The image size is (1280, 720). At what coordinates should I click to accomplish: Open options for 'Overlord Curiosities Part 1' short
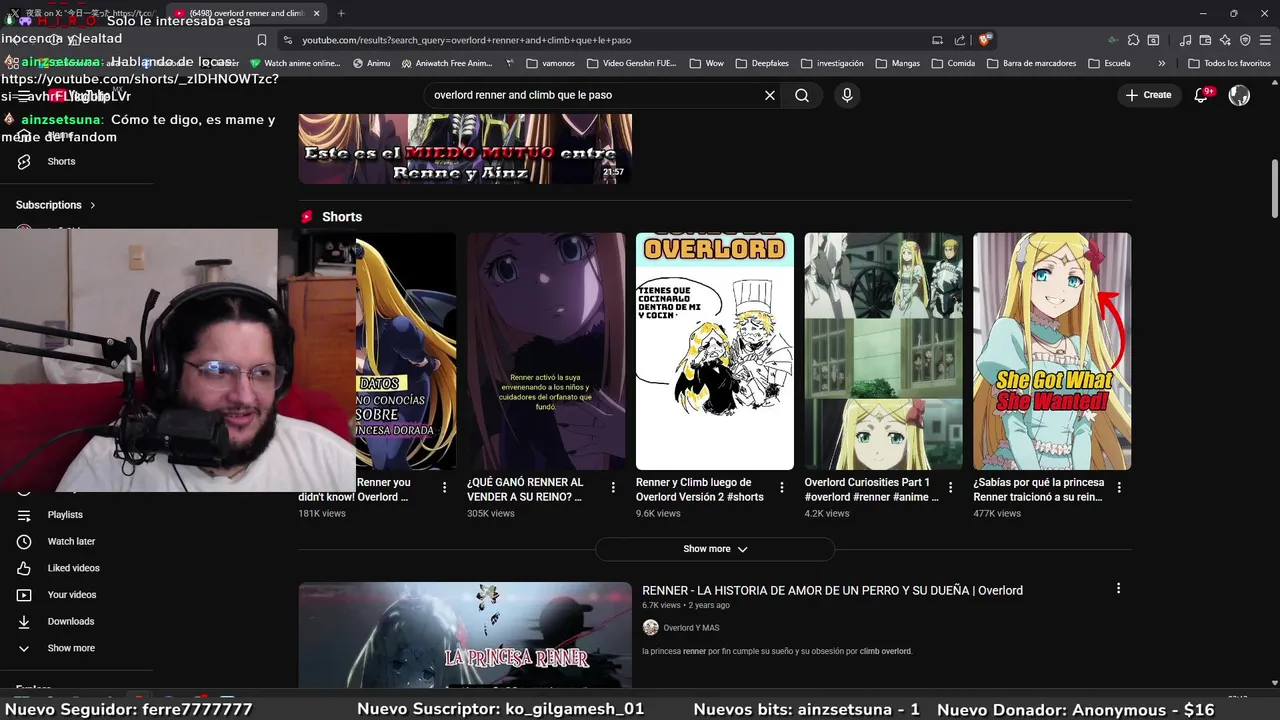pyautogui.click(x=951, y=487)
